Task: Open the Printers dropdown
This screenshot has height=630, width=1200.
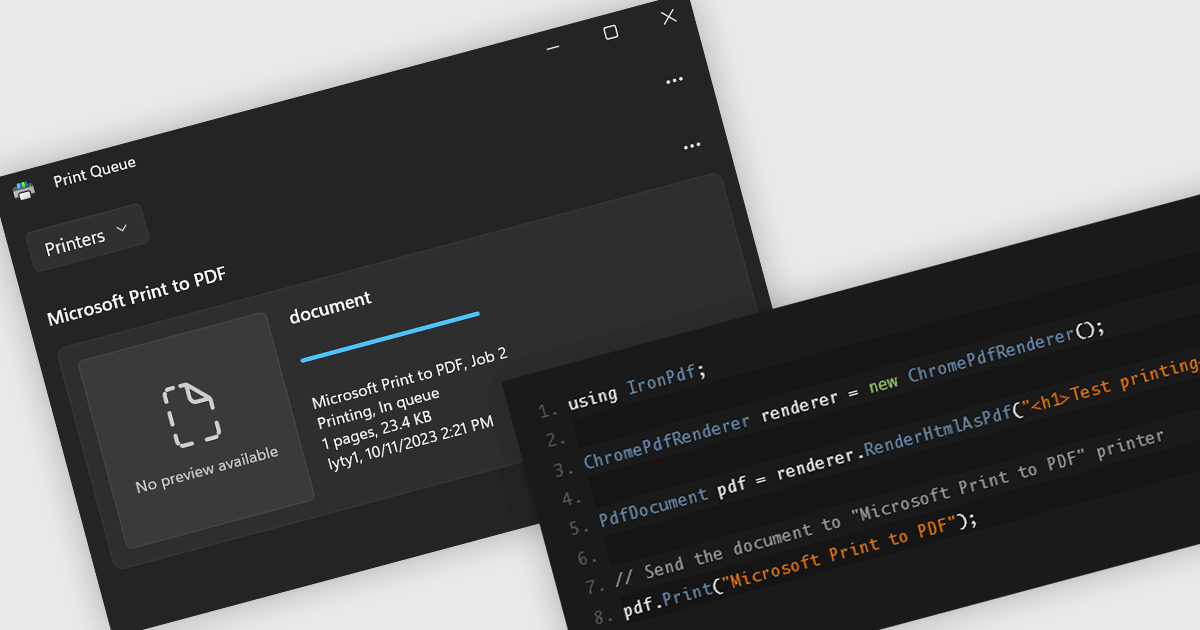Action: pyautogui.click(x=88, y=238)
